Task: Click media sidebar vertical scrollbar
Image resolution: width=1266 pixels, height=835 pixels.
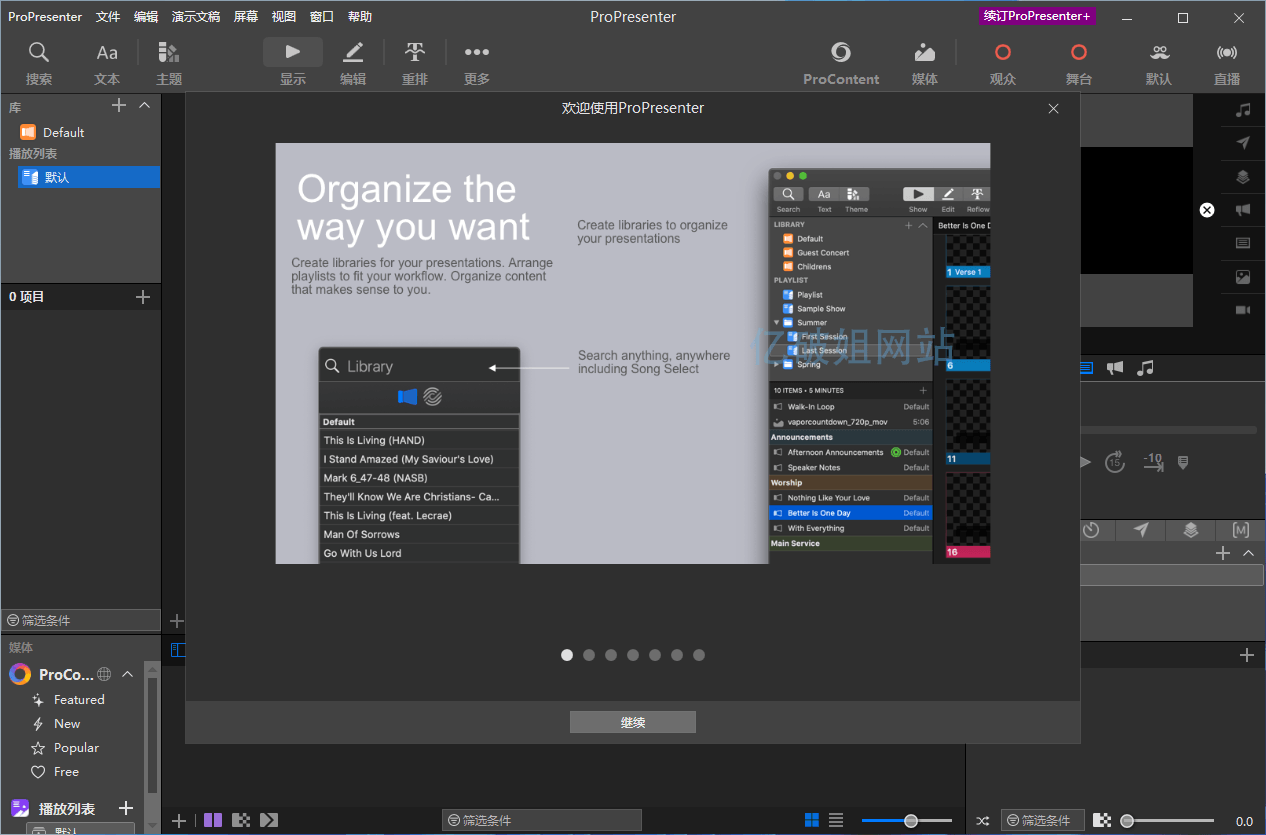Action: click(152, 735)
